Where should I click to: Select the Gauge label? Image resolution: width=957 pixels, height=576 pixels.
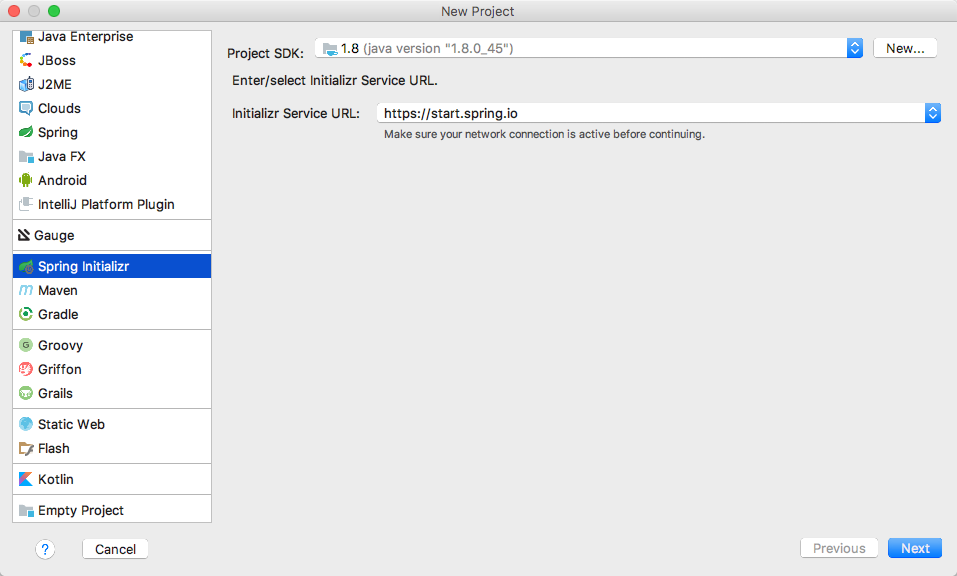(54, 236)
